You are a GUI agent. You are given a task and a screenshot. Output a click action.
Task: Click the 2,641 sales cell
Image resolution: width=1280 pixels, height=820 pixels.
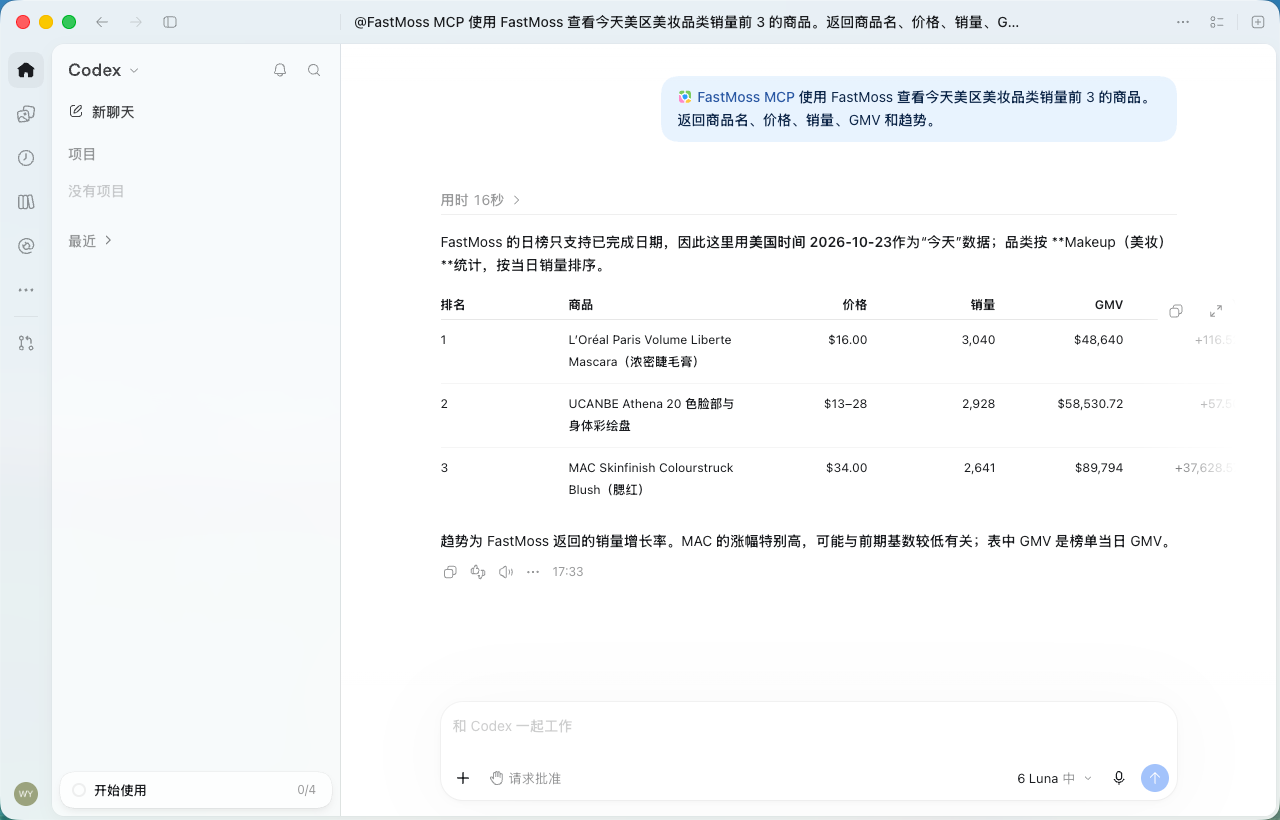(980, 468)
